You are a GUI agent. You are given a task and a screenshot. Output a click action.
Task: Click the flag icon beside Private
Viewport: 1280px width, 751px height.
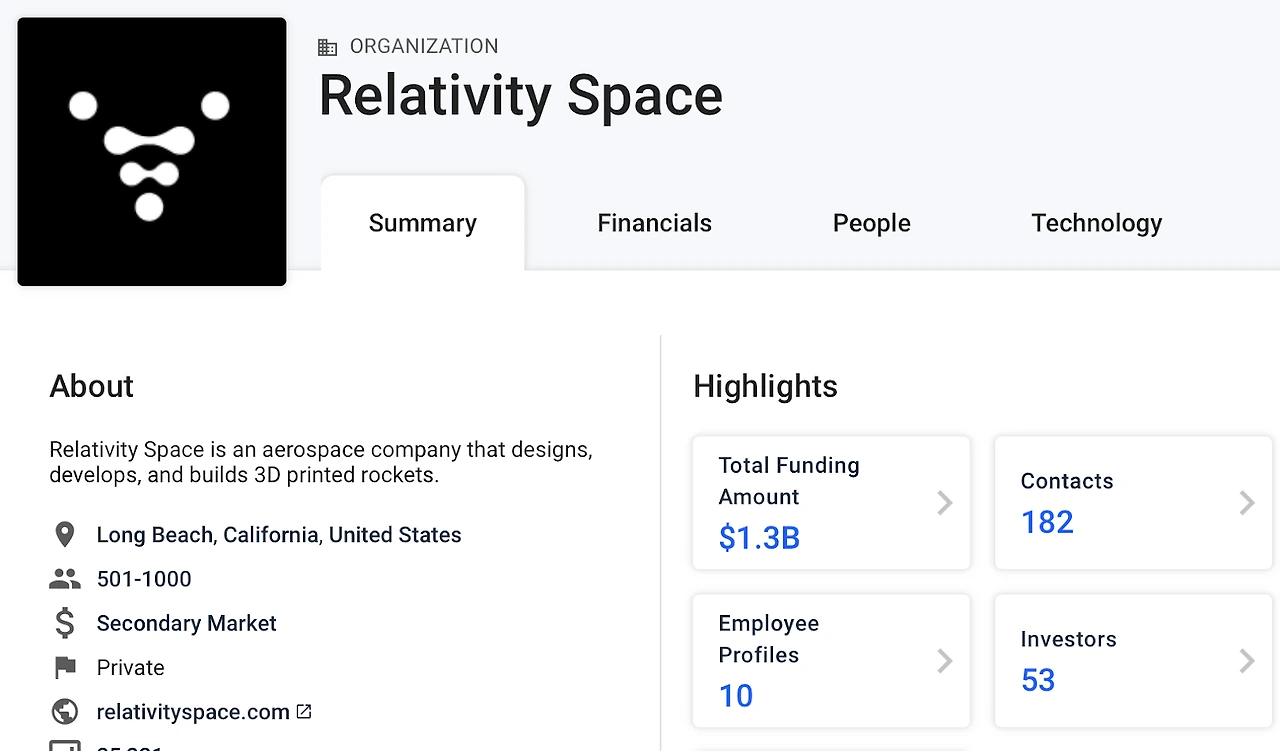point(64,667)
